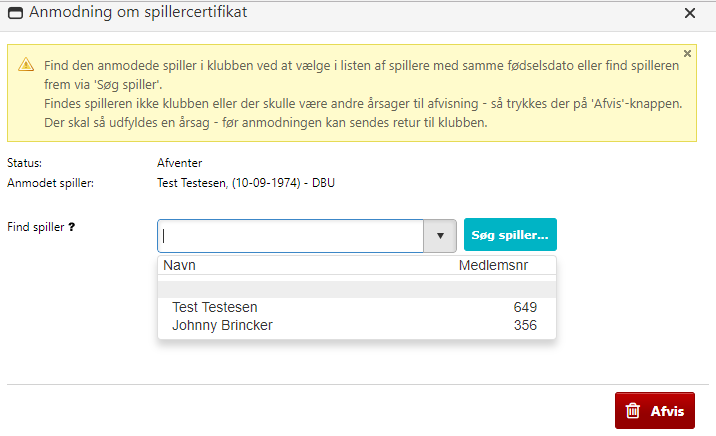Viewport: 716px width, 436px height.
Task: Choose Test Testesen from the player list
Action: (x=214, y=308)
